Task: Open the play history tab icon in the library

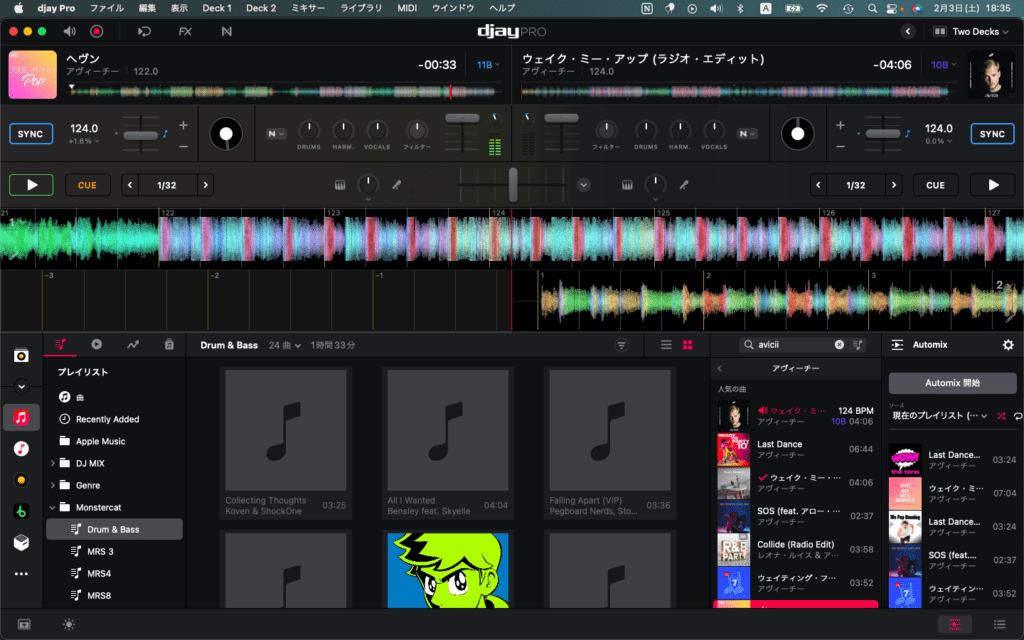Action: pyautogui.click(x=97, y=344)
